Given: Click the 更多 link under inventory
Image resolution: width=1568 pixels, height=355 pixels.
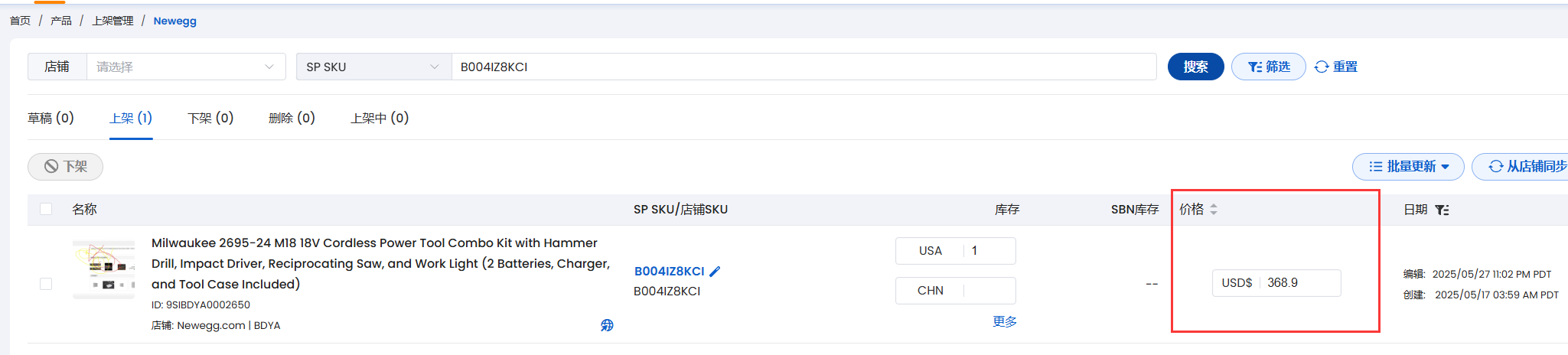Looking at the screenshot, I should [1005, 322].
